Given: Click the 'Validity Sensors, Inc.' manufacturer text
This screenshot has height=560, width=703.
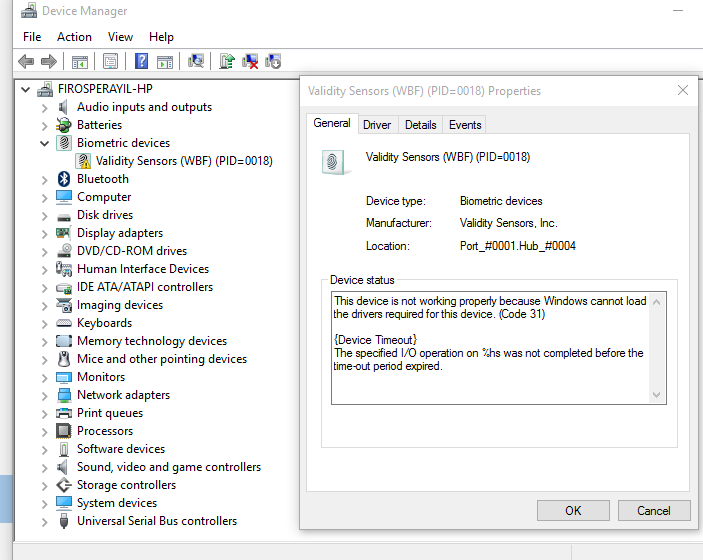Looking at the screenshot, I should point(508,223).
